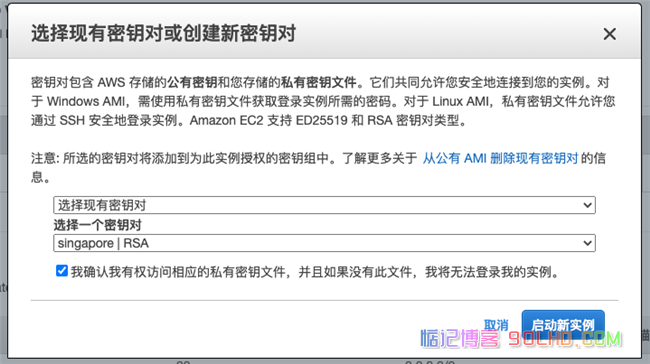Click the 选择一个密钥对 field label

point(97,225)
